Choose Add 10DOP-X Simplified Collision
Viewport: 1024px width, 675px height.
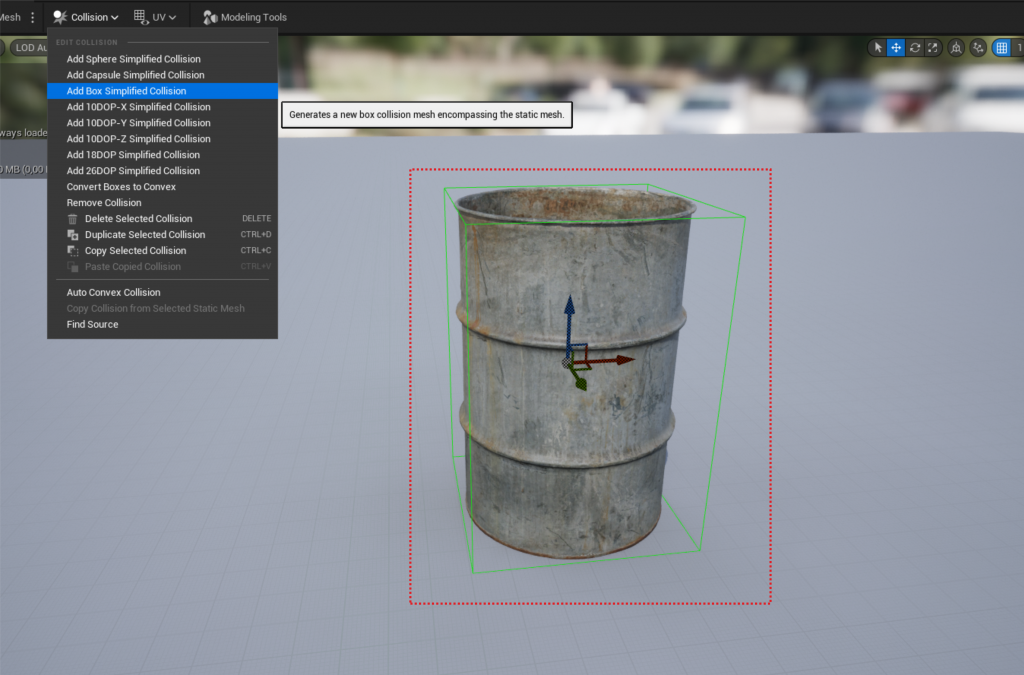[x=163, y=107]
